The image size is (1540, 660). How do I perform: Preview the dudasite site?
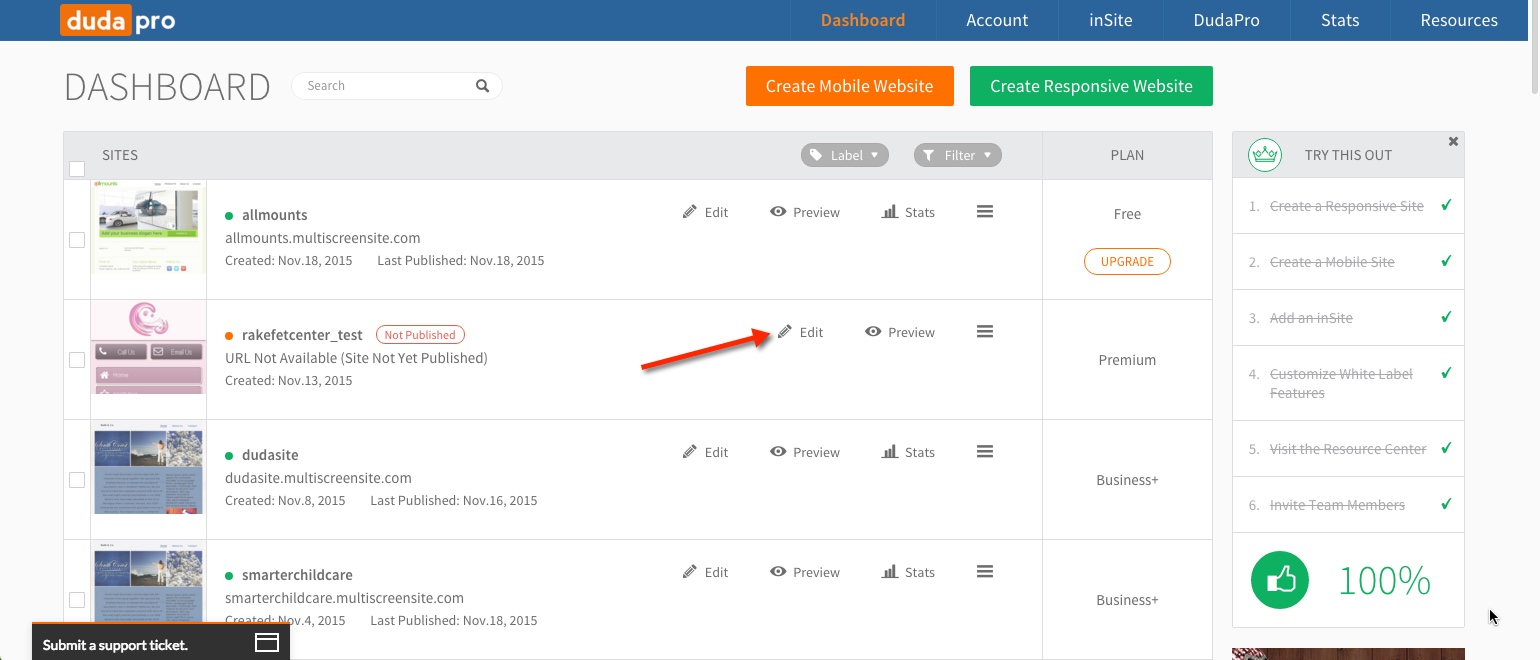(805, 452)
